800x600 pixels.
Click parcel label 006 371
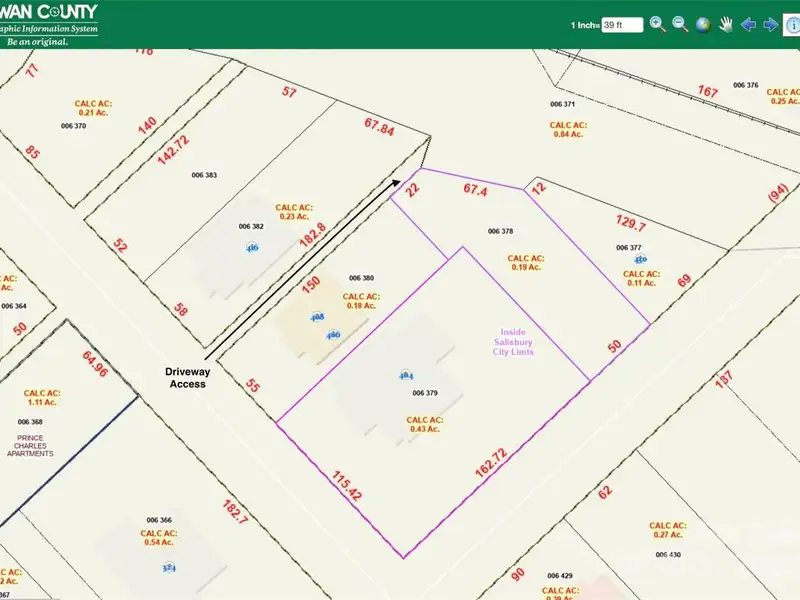[563, 104]
